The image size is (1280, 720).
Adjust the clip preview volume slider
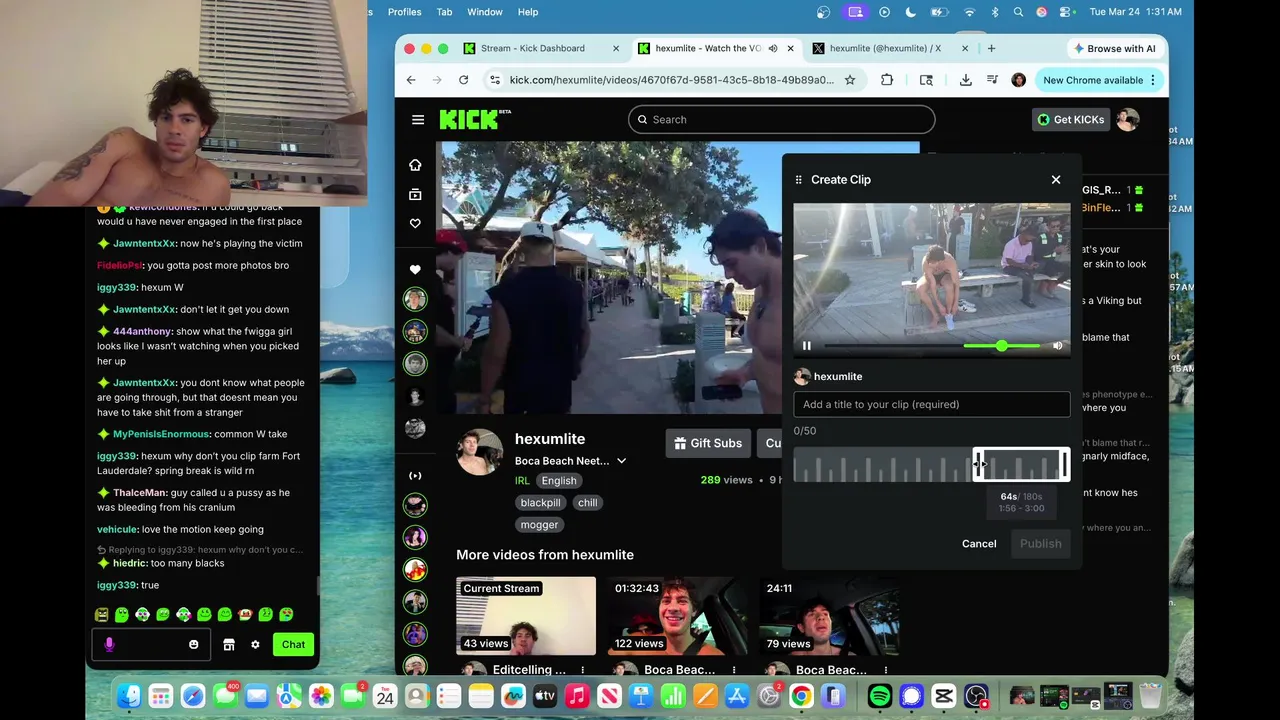pyautogui.click(x=1002, y=346)
